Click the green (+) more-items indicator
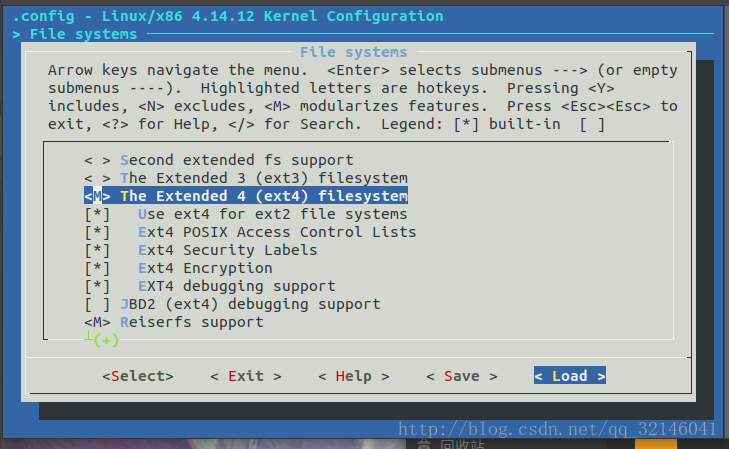 pyautogui.click(x=106, y=340)
